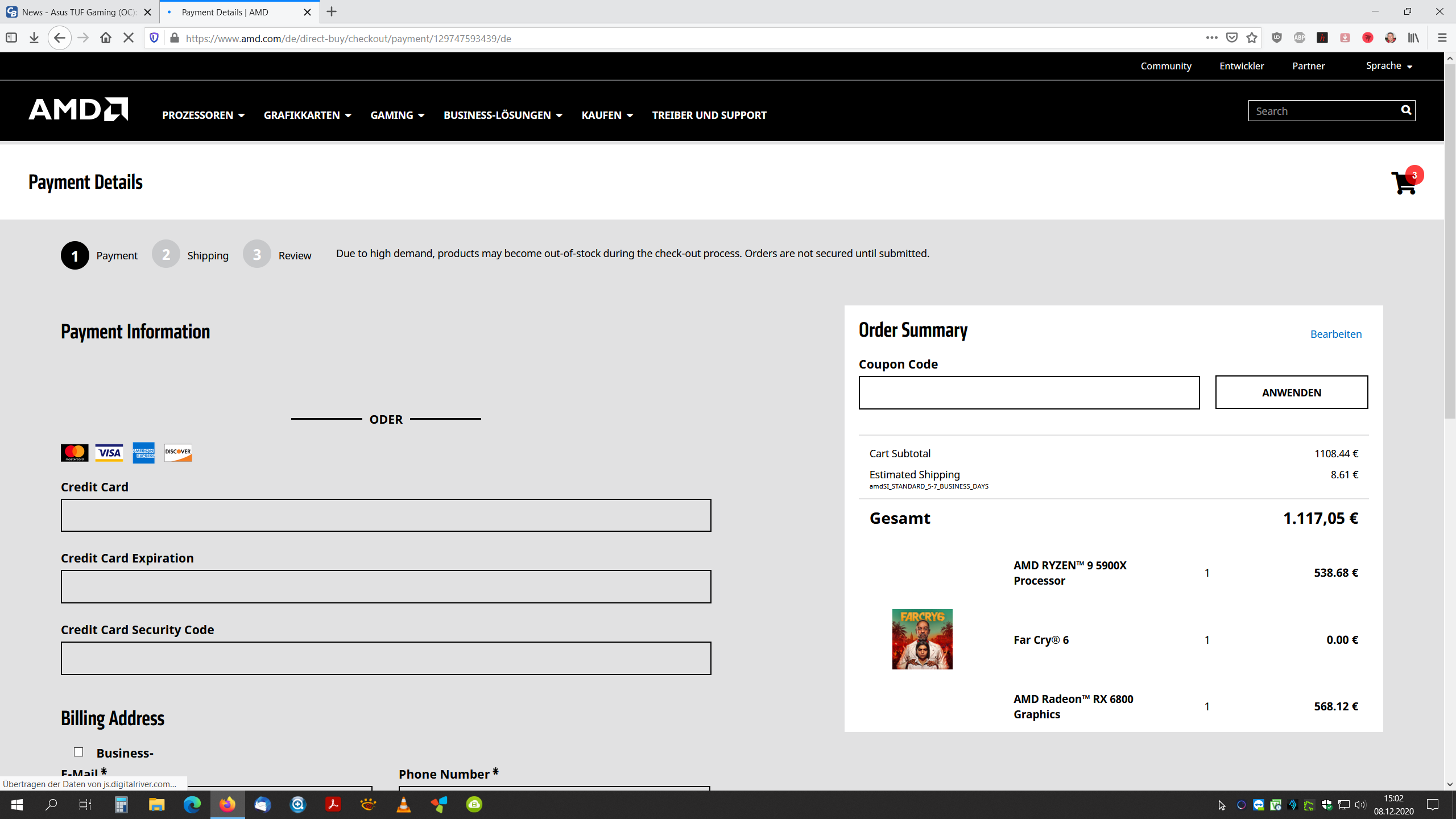Launch VLC from the taskbar

403,804
